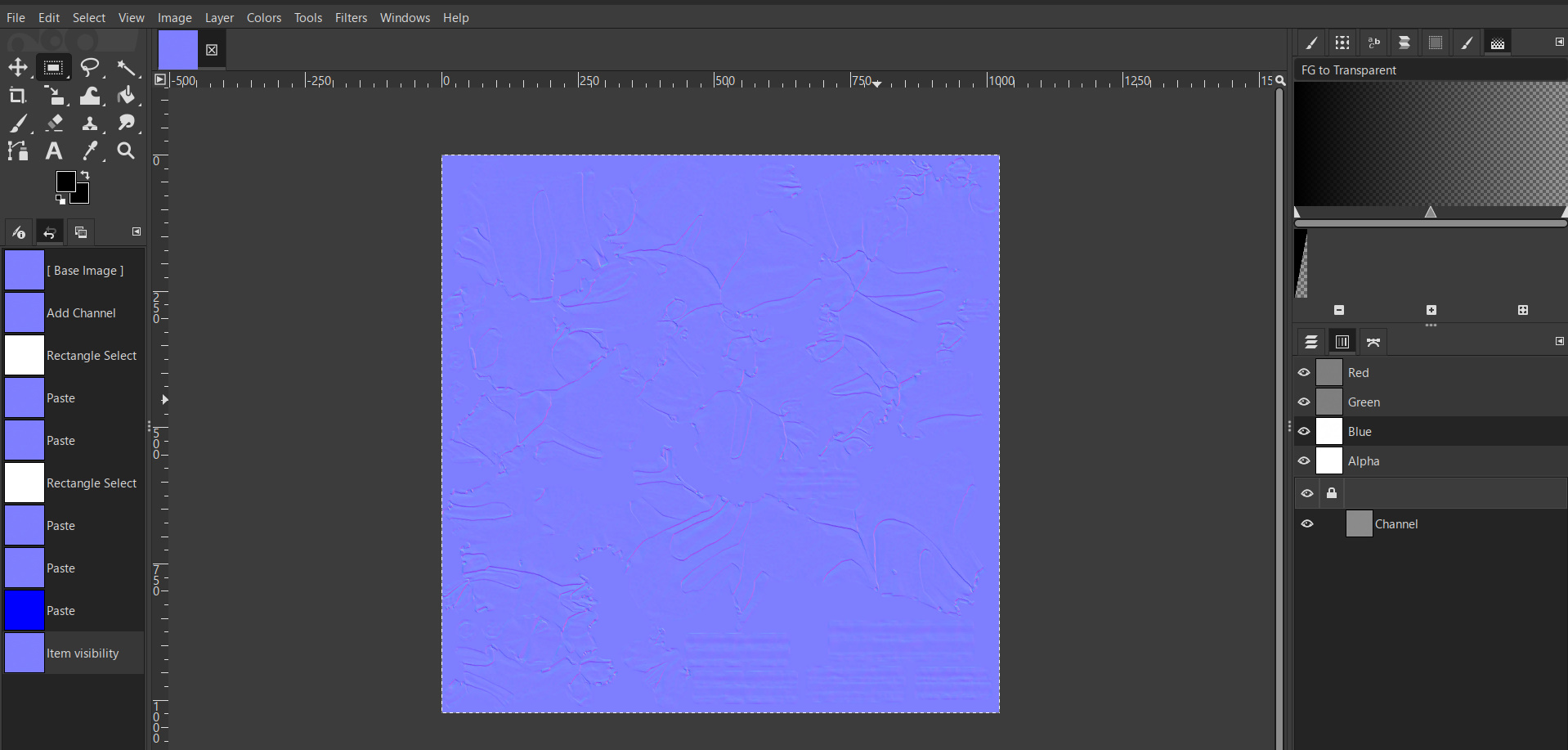Hide the Red channel

[1304, 372]
